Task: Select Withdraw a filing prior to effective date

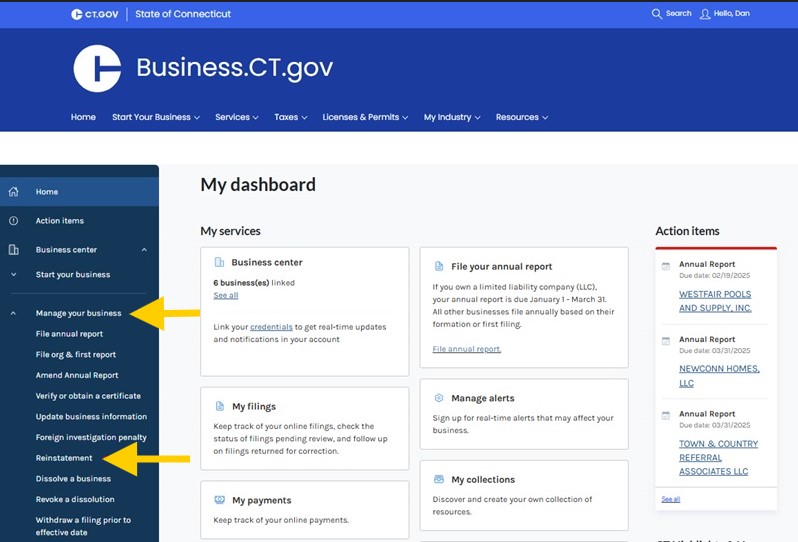Action: tap(83, 526)
